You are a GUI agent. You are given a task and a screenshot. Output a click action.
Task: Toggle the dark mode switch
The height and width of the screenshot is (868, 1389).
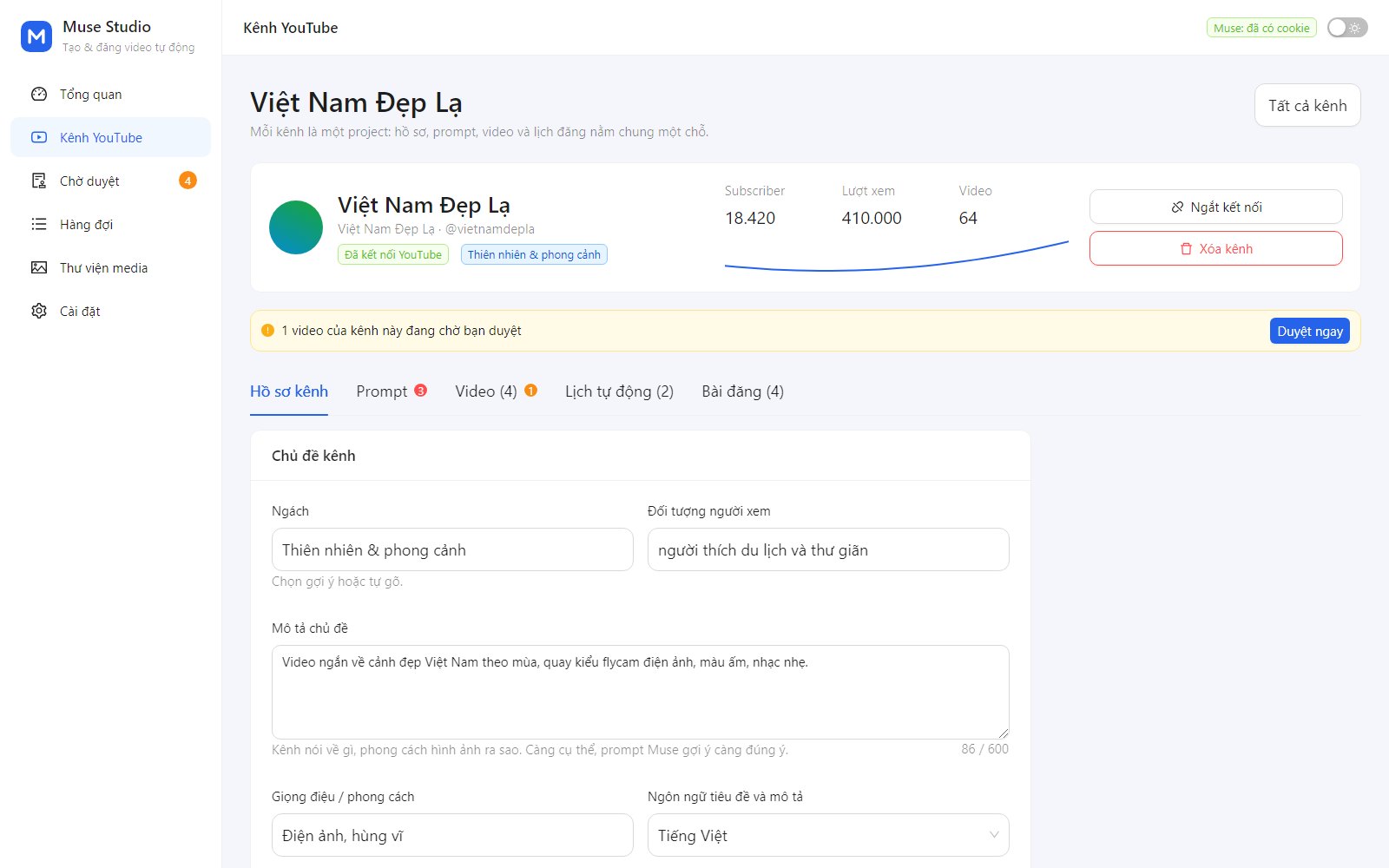1347,28
